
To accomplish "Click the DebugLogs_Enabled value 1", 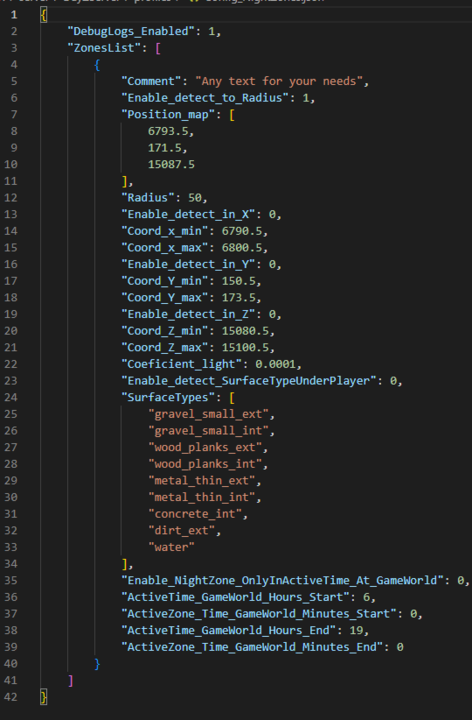I will point(212,31).
